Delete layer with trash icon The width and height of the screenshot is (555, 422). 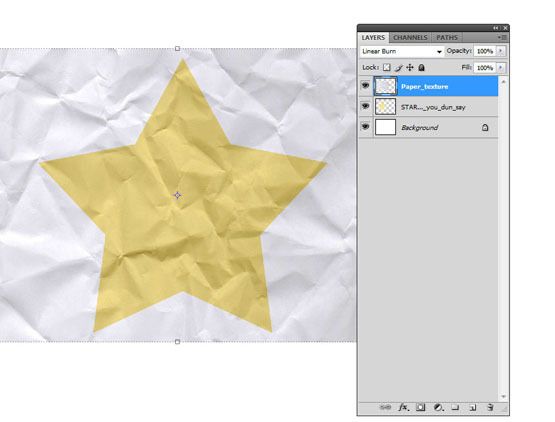(x=490, y=407)
